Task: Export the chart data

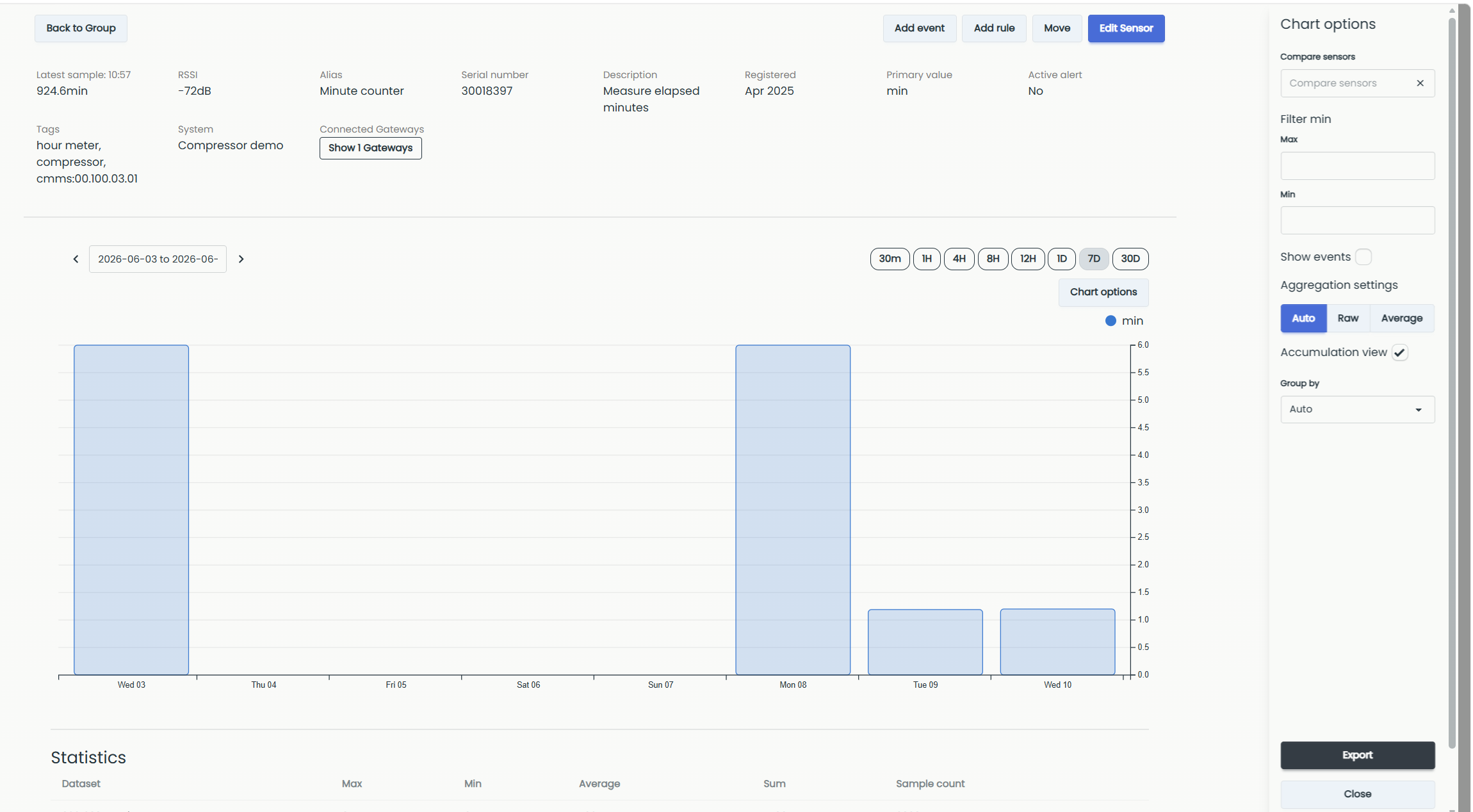Action: point(1357,755)
